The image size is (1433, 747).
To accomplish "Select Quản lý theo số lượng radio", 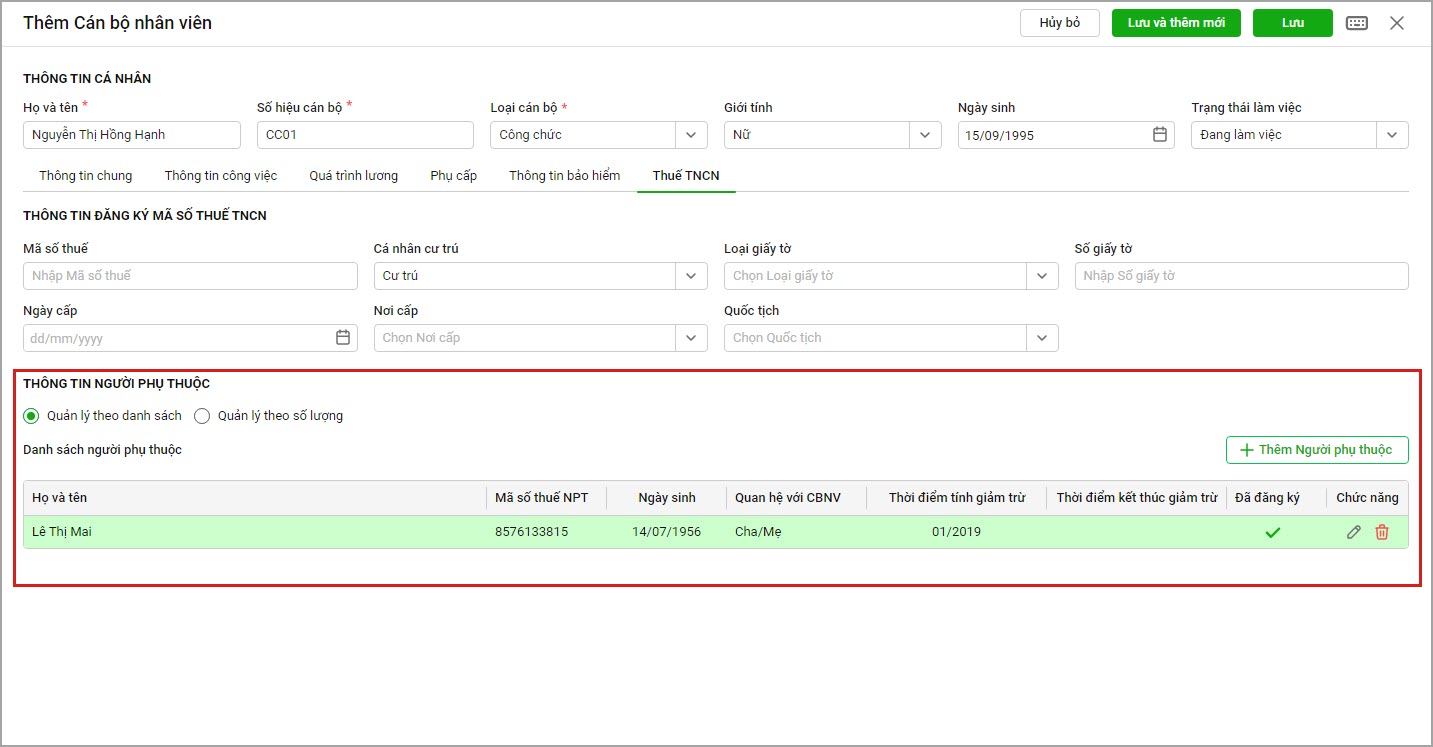I will pos(202,416).
